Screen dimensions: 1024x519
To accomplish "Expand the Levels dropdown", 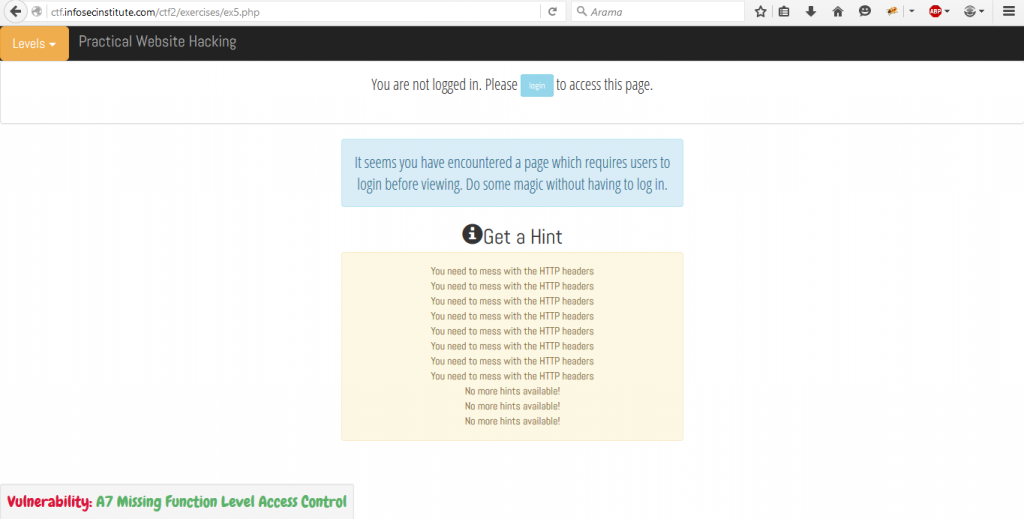I will coord(35,44).
